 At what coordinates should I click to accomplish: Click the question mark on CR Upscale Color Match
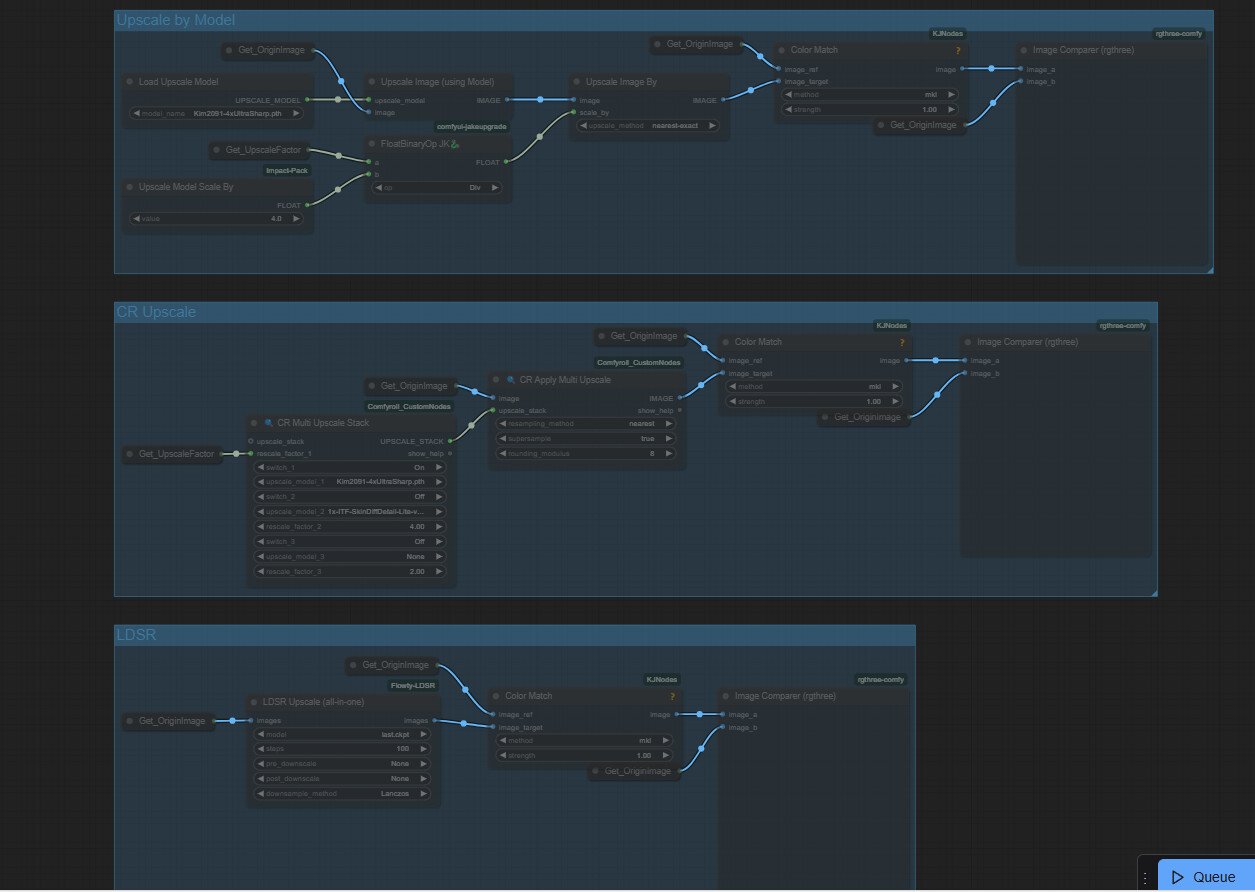pyautogui.click(x=902, y=342)
